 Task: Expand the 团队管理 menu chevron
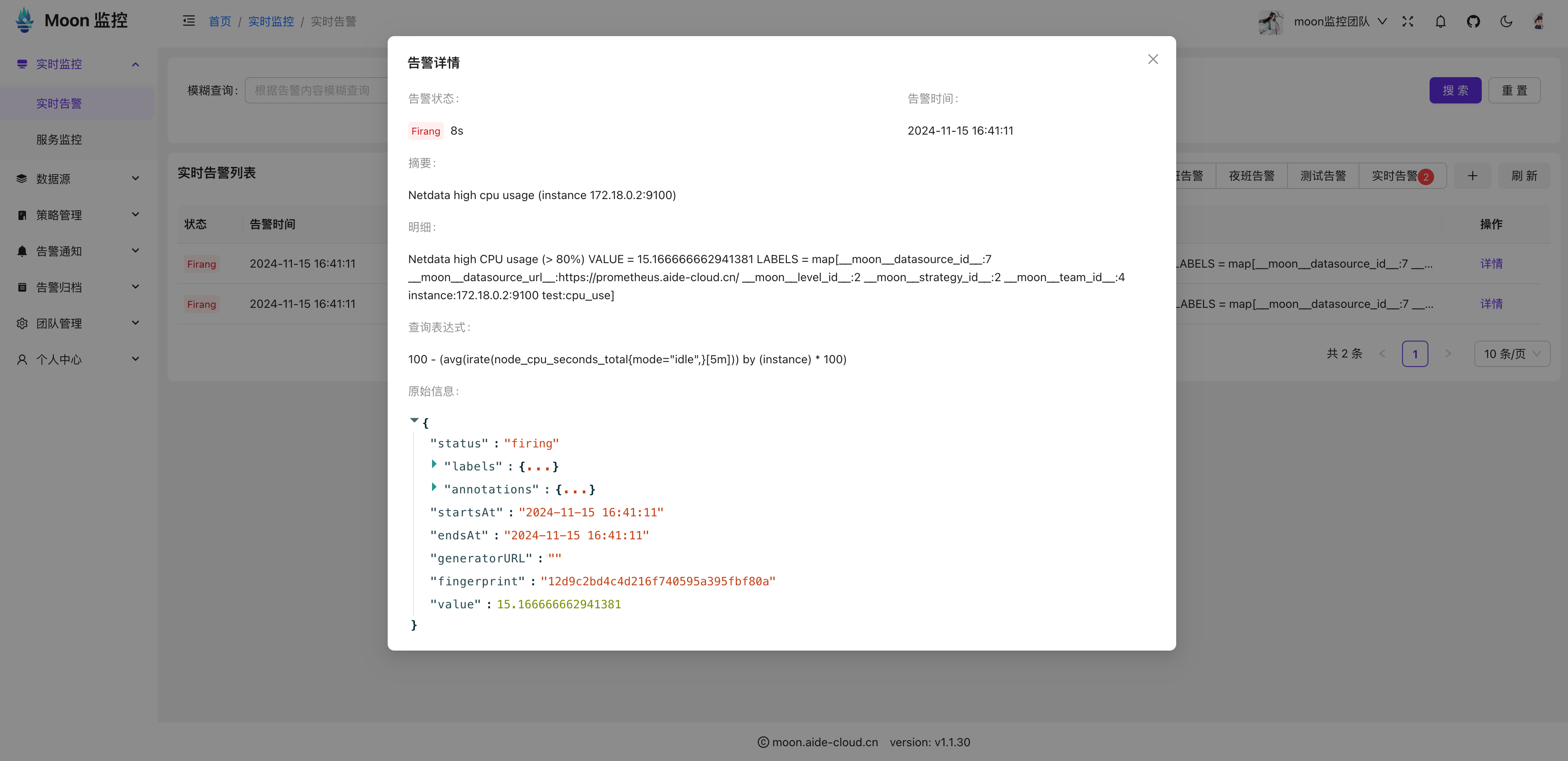(136, 323)
